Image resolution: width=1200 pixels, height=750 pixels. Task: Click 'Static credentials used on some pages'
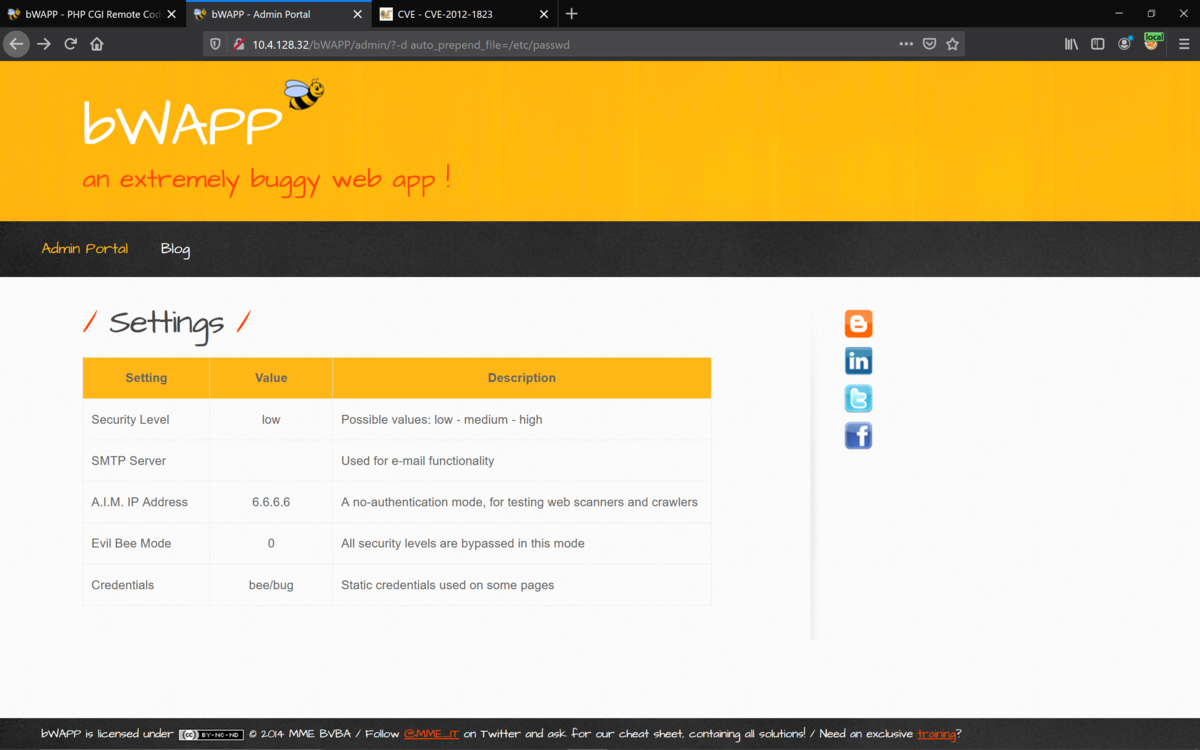[447, 585]
